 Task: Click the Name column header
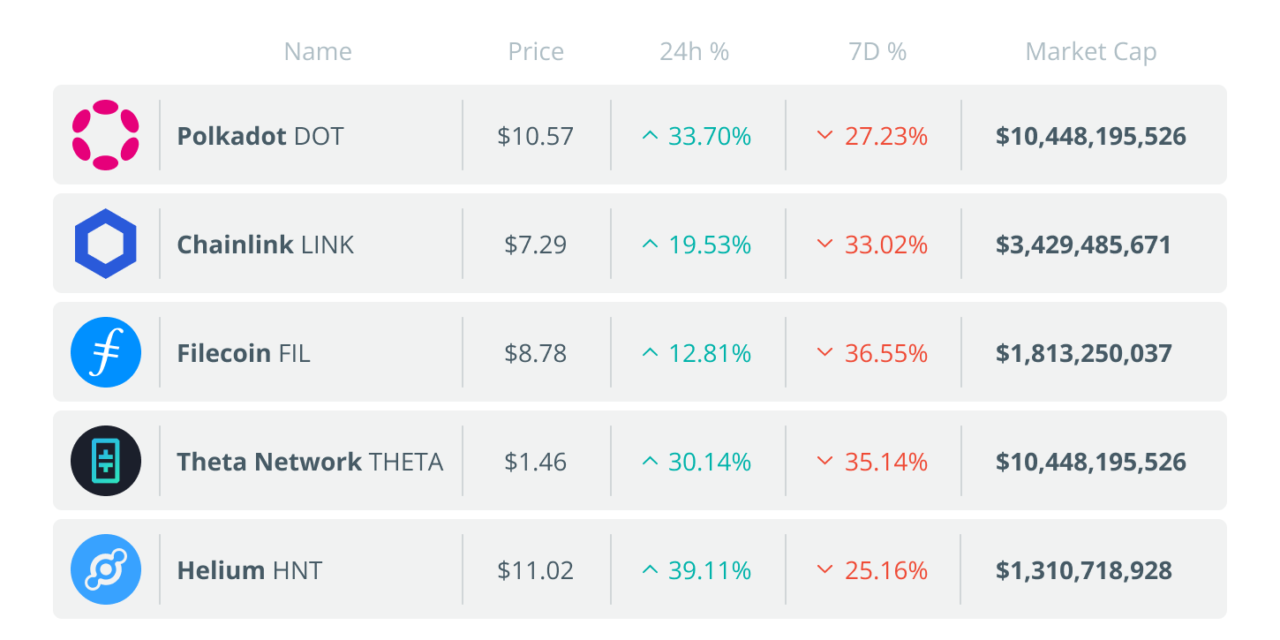(x=317, y=51)
